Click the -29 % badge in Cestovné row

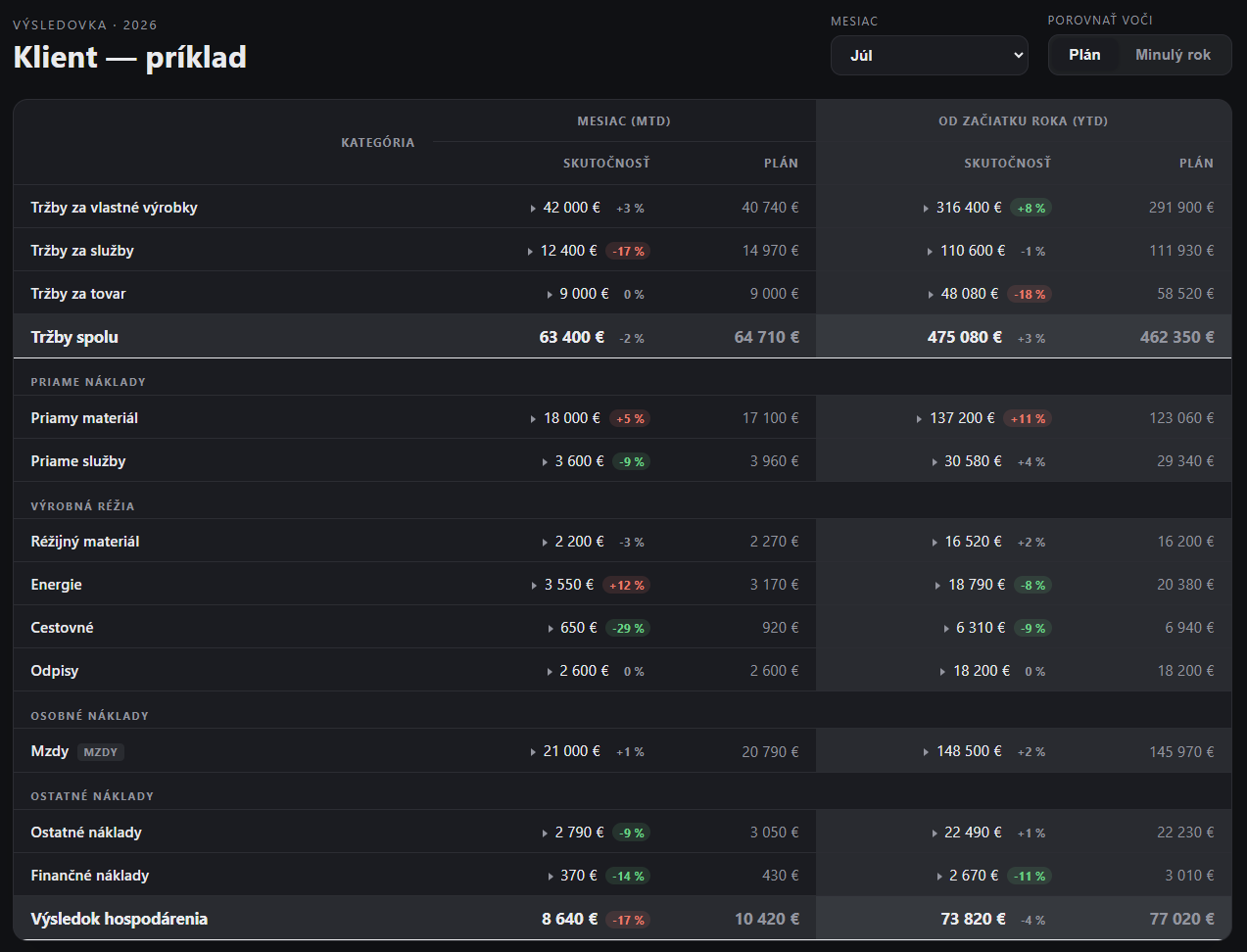[628, 629]
